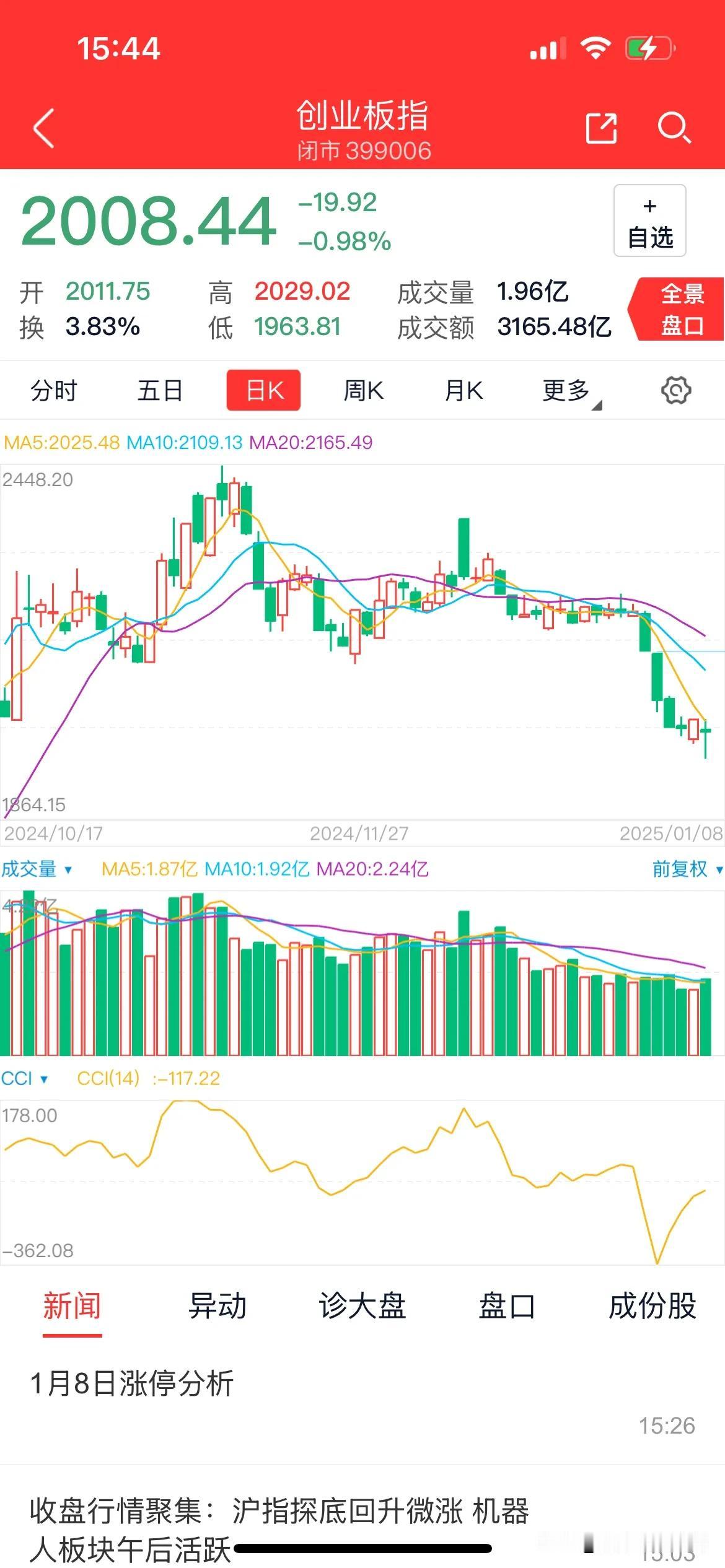Switch to 分时 chart view
Viewport: 725px width, 1568px height.
[54, 391]
